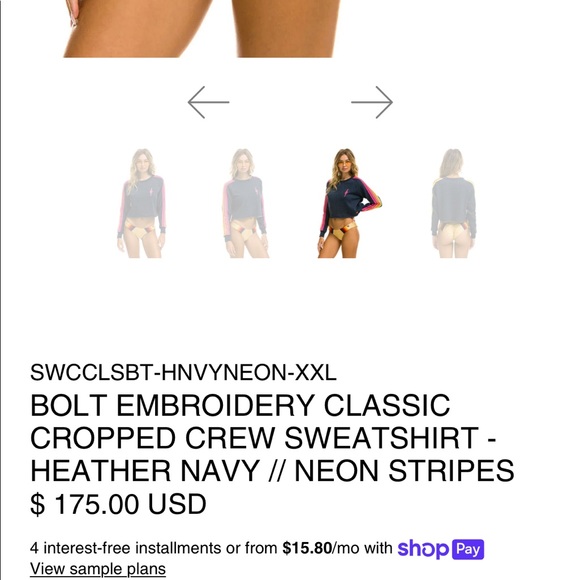Select the second thumbnail with arms down

coord(245,203)
